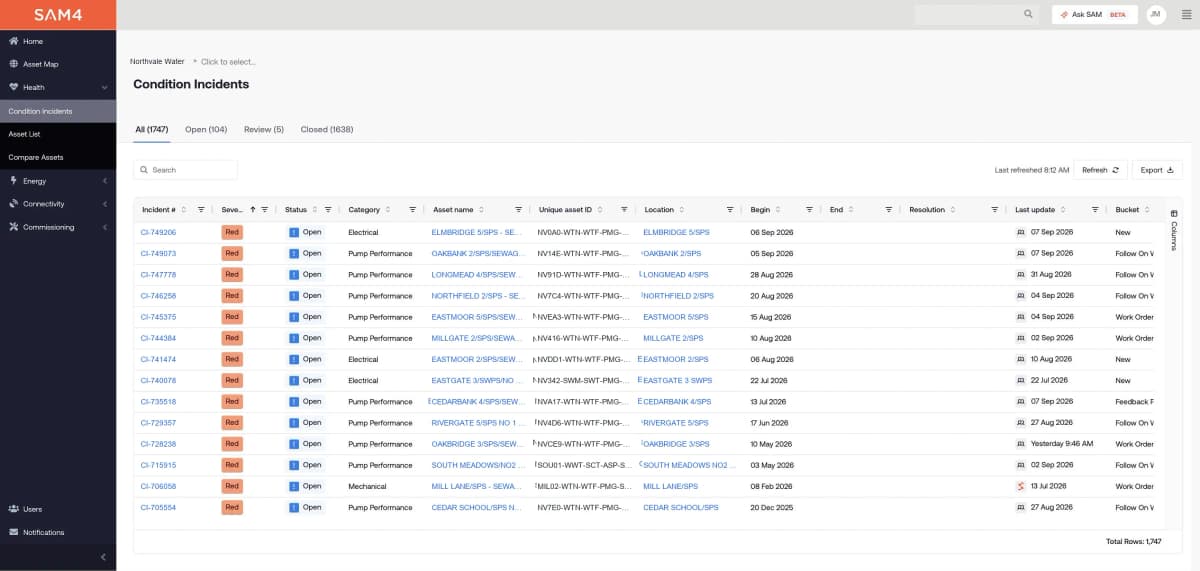
Task: Sort by Incident # arrows icon
Action: [186, 210]
